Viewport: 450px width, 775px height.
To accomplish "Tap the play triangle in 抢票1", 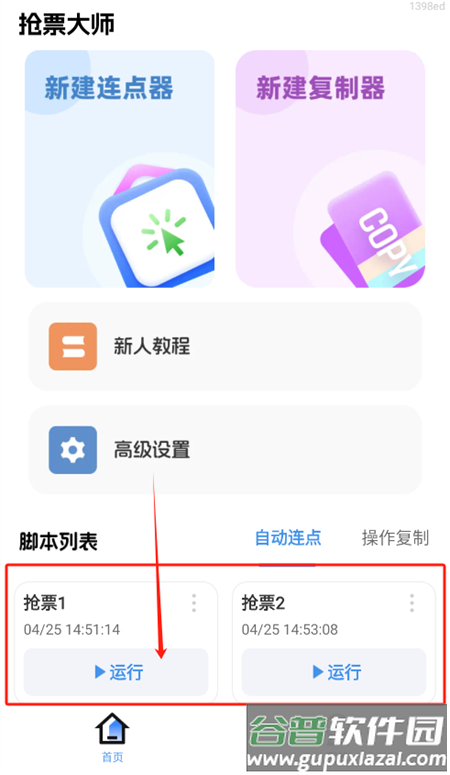I will pos(100,672).
